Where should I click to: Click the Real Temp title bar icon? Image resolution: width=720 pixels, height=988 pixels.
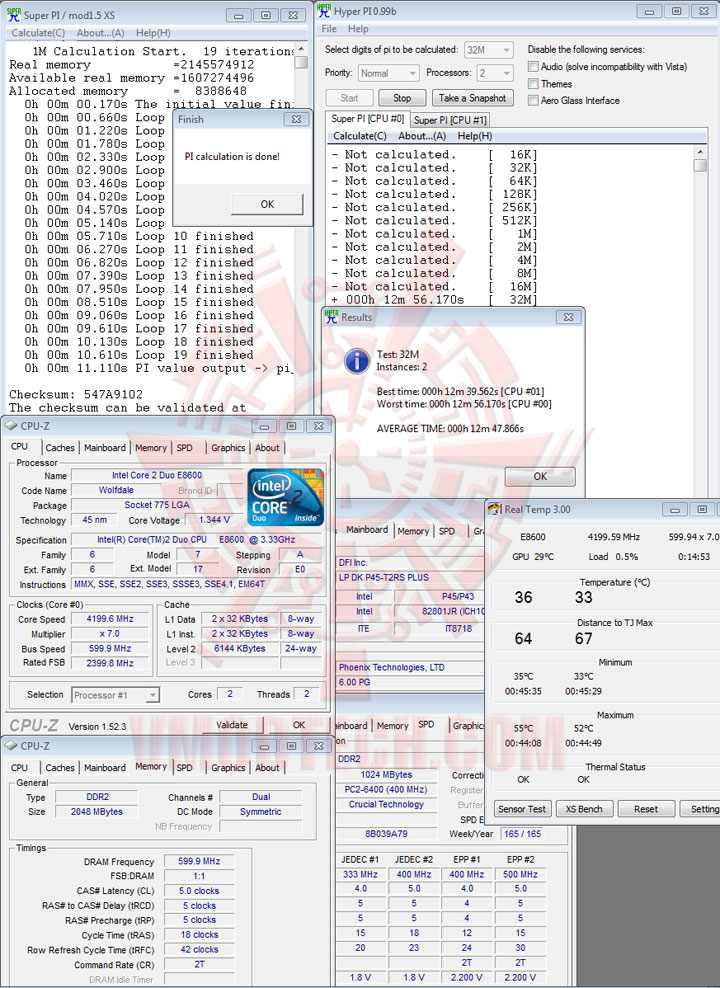click(x=494, y=509)
